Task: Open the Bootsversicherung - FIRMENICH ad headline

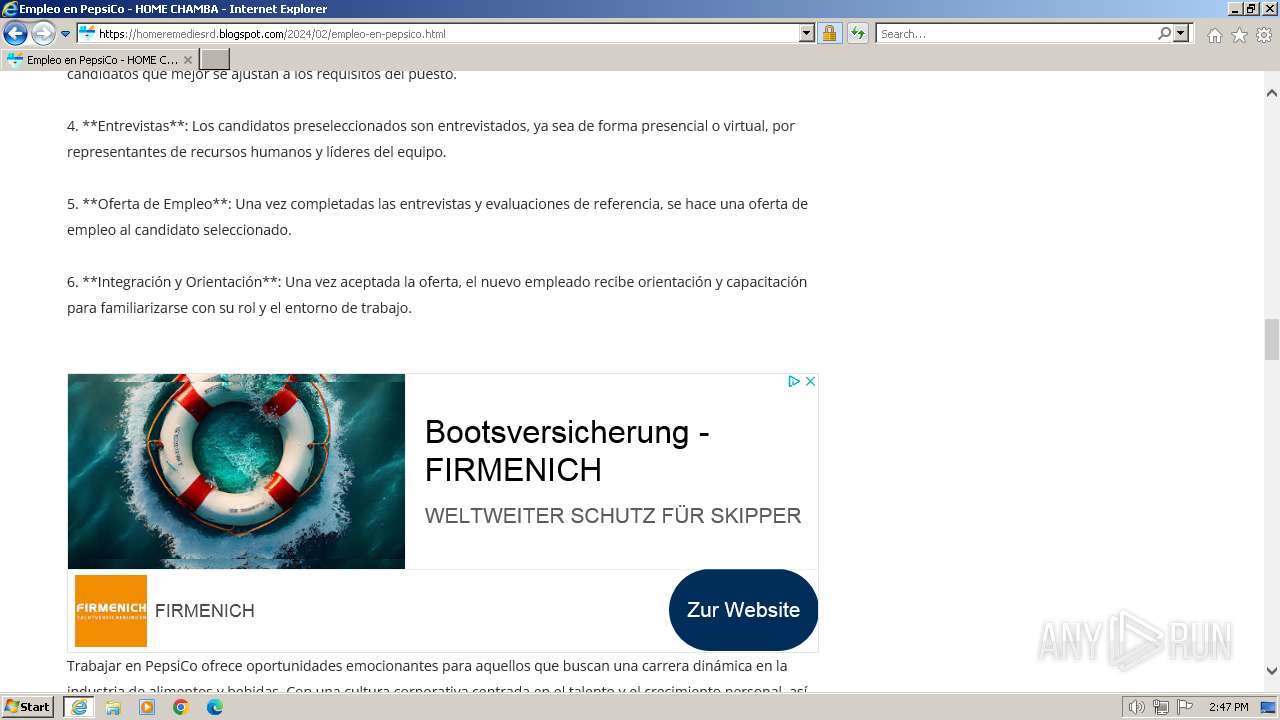Action: coord(567,451)
